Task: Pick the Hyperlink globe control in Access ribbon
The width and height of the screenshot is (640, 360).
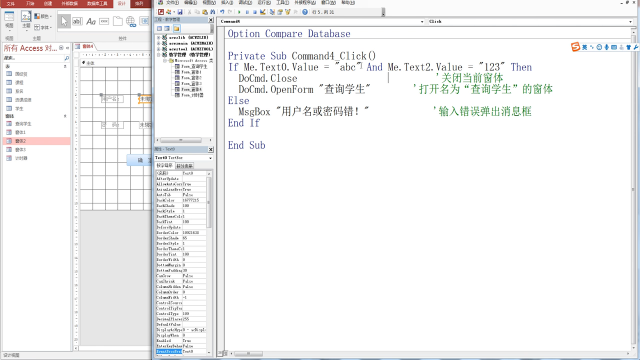Action: pyautogui.click(x=131, y=21)
